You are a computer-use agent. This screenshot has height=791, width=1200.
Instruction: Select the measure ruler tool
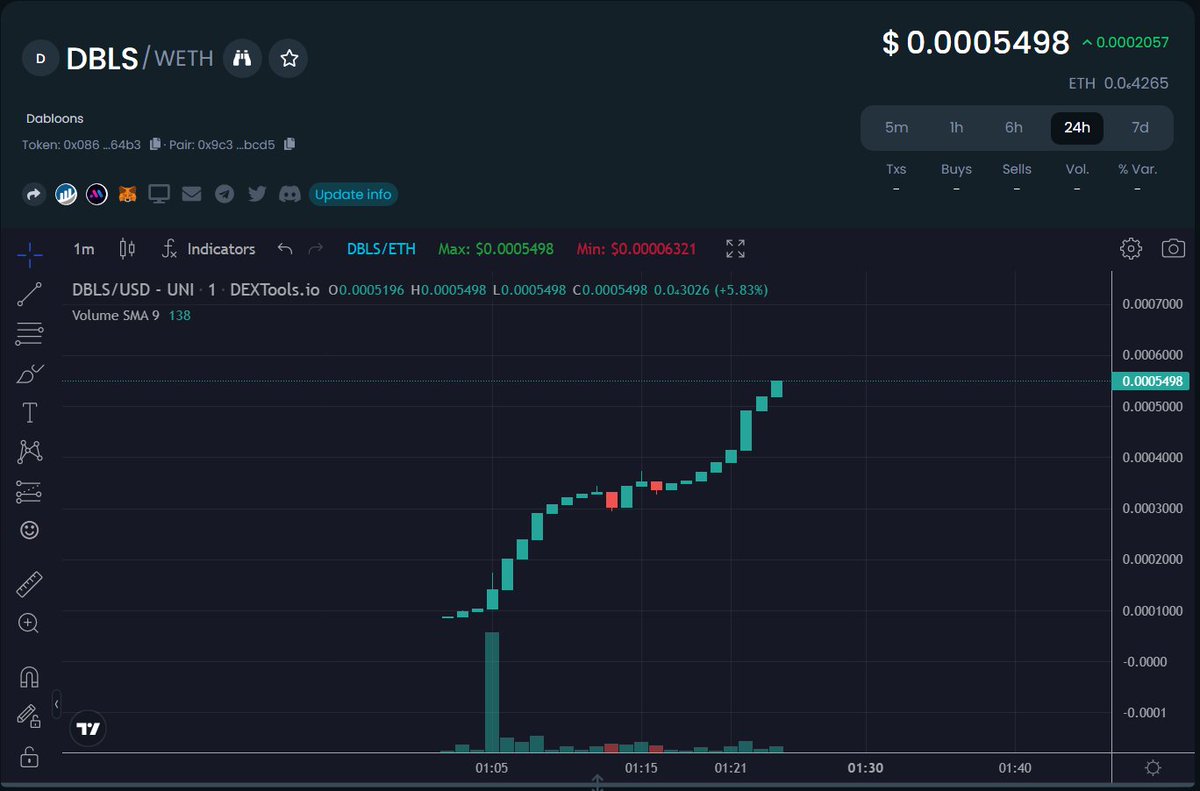coord(30,584)
